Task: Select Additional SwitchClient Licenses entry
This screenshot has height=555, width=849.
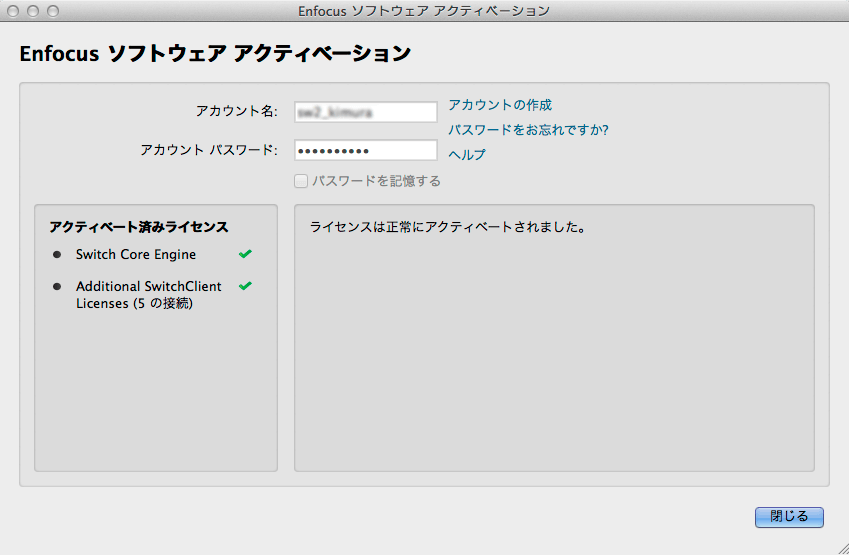Action: click(x=149, y=295)
